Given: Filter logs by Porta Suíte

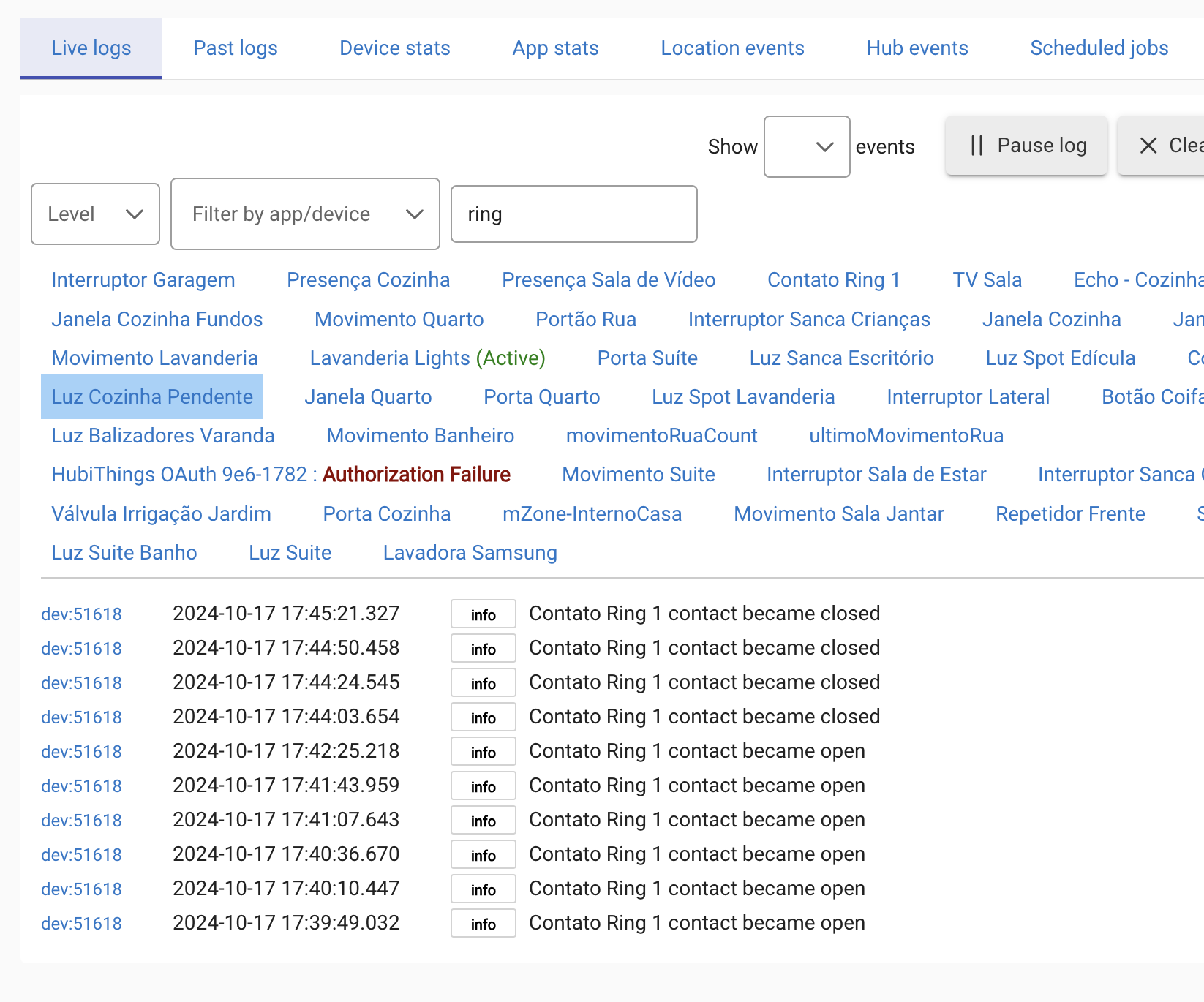Looking at the screenshot, I should (647, 358).
